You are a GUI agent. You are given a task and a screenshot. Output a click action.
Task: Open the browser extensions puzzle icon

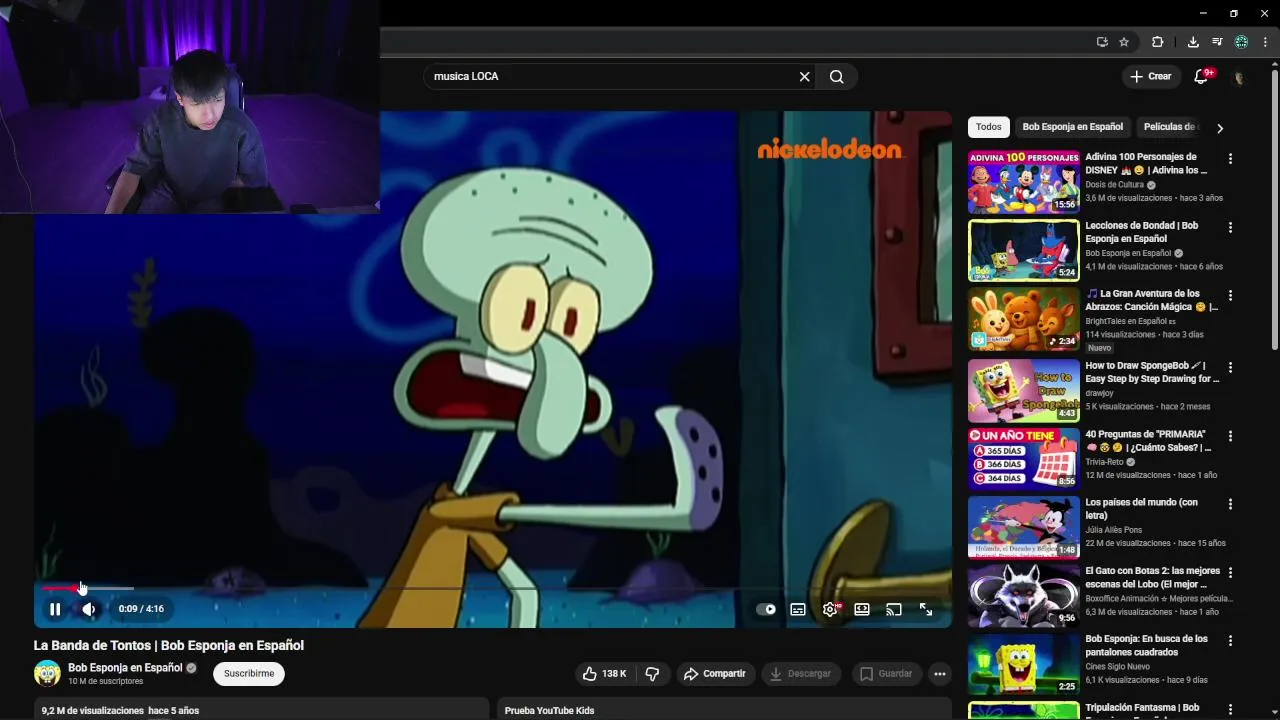[1158, 42]
